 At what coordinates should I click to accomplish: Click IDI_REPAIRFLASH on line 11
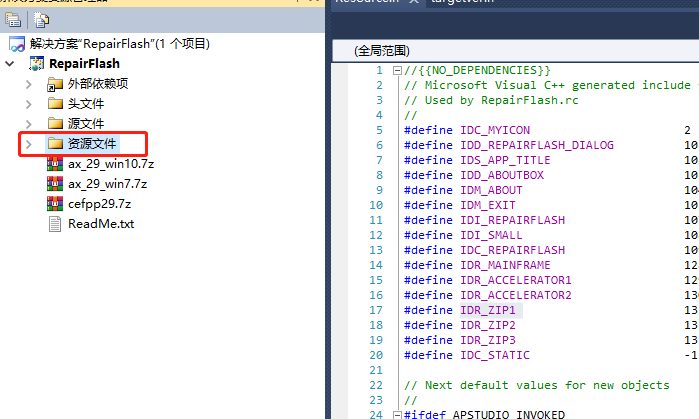tap(512, 220)
